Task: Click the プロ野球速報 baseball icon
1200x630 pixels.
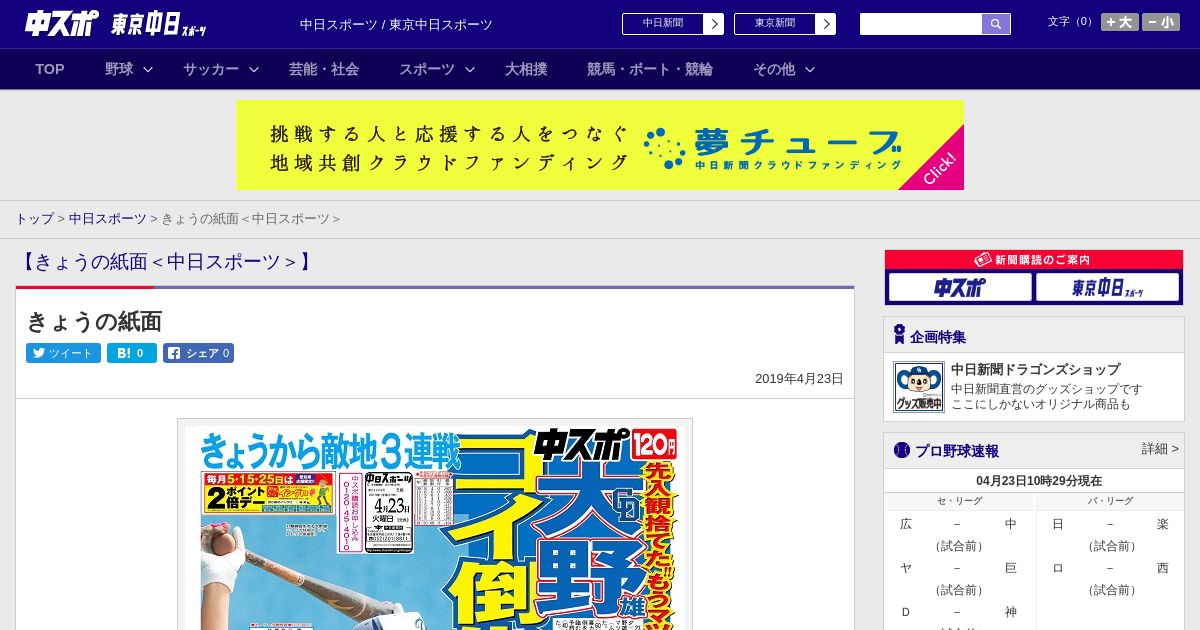Action: 902,450
